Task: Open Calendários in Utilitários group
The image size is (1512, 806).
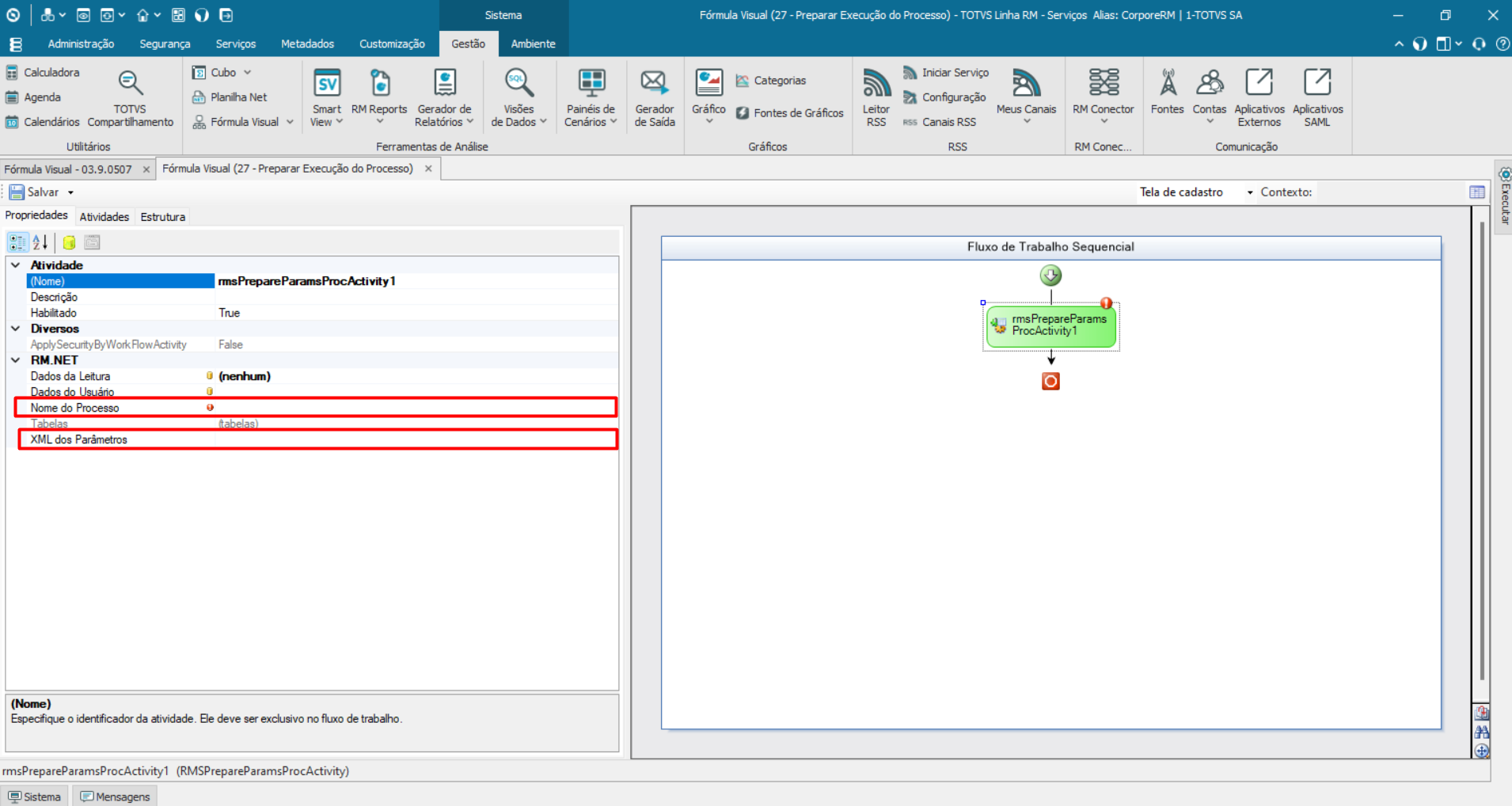Action: pos(43,122)
